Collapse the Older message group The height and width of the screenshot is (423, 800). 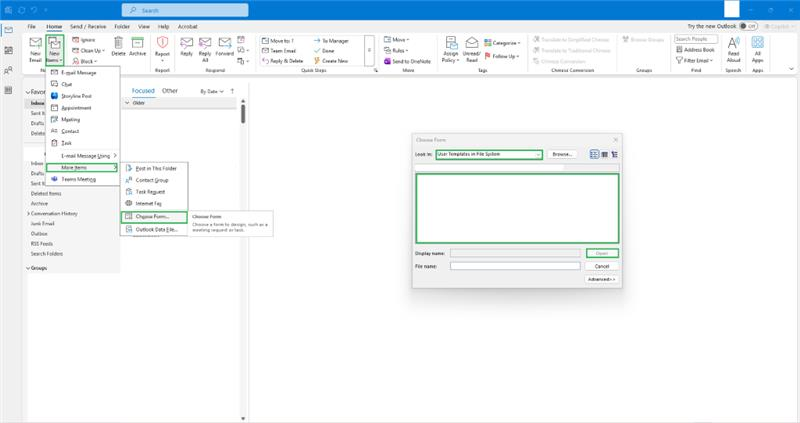pos(128,103)
